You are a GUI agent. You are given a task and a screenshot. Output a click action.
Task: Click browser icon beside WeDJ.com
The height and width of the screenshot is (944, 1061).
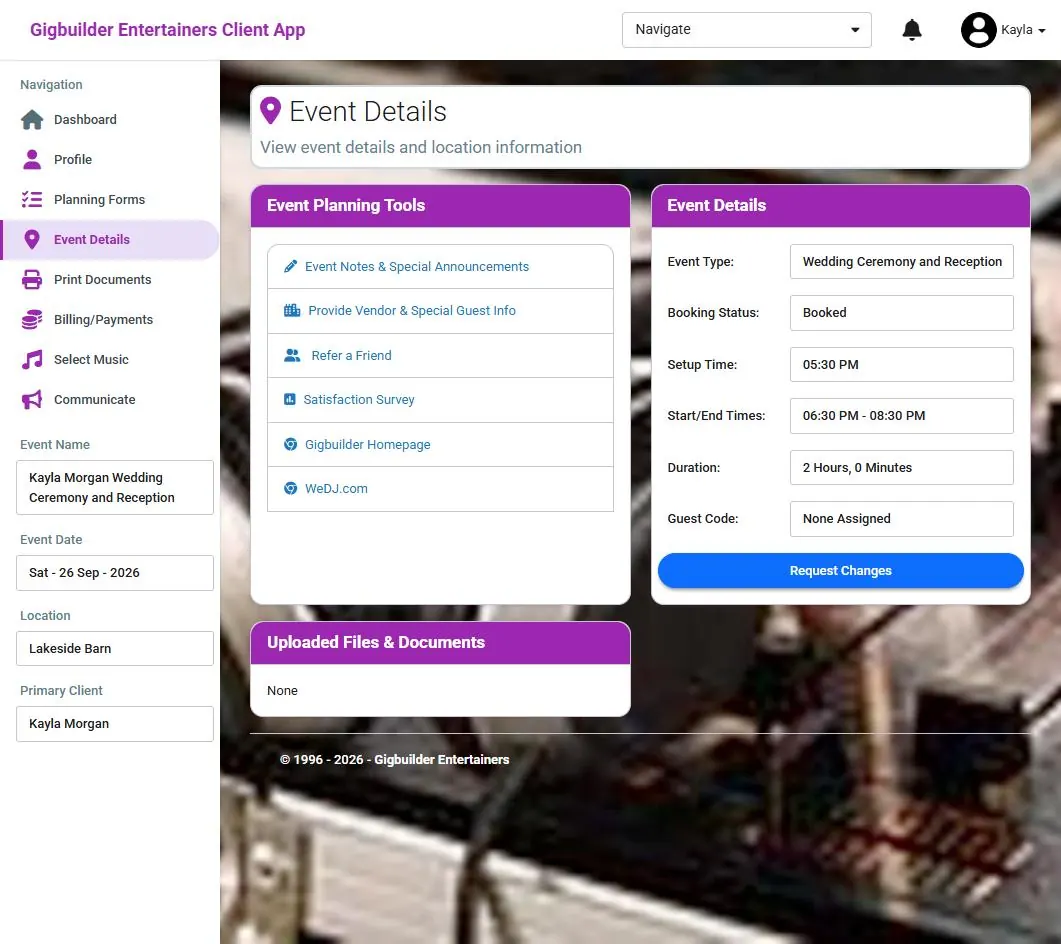click(x=290, y=489)
